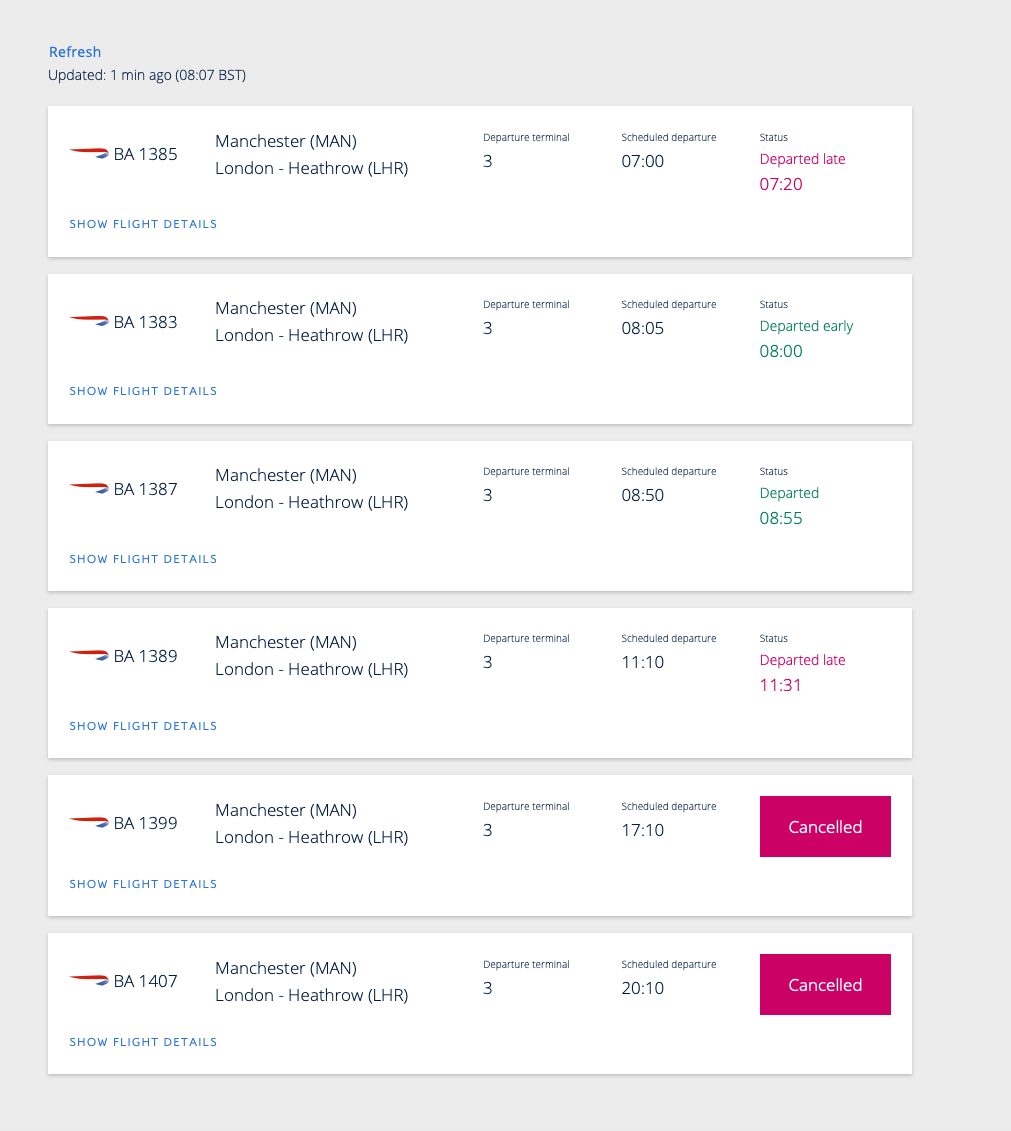Screen dimensions: 1011x1131
Task: Show flight details for BA 1399
Action: point(144,884)
